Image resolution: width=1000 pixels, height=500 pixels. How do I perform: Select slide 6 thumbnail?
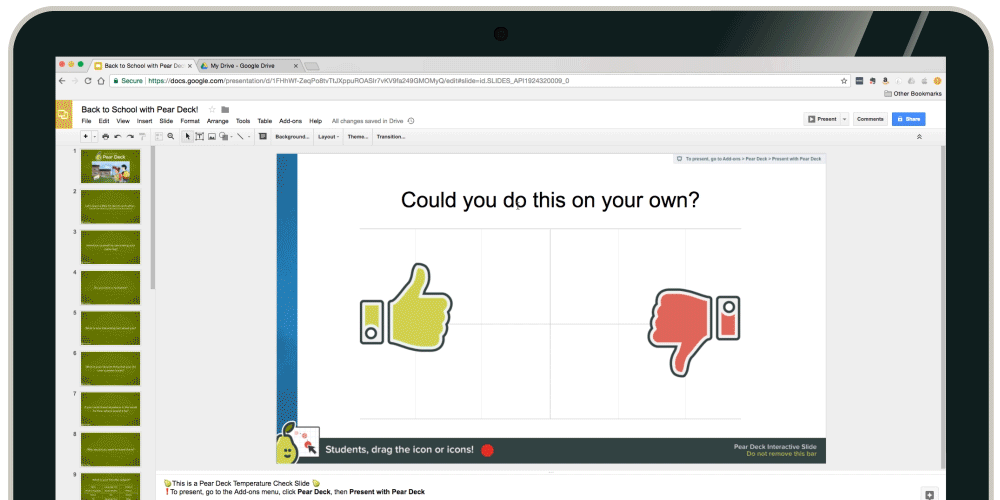tap(110, 369)
